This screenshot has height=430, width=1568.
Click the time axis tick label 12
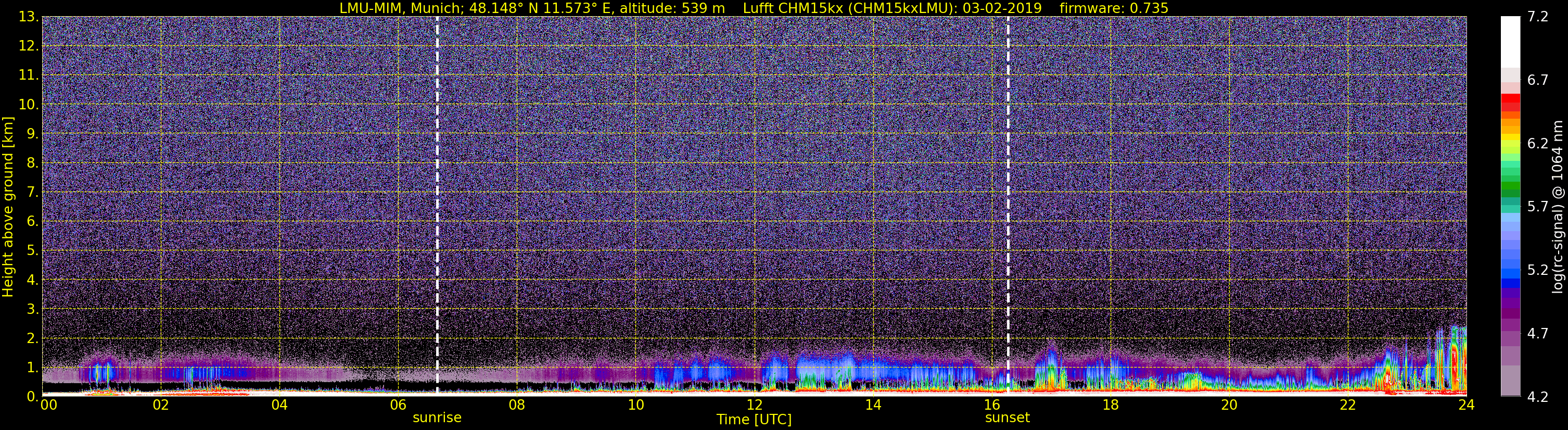754,405
